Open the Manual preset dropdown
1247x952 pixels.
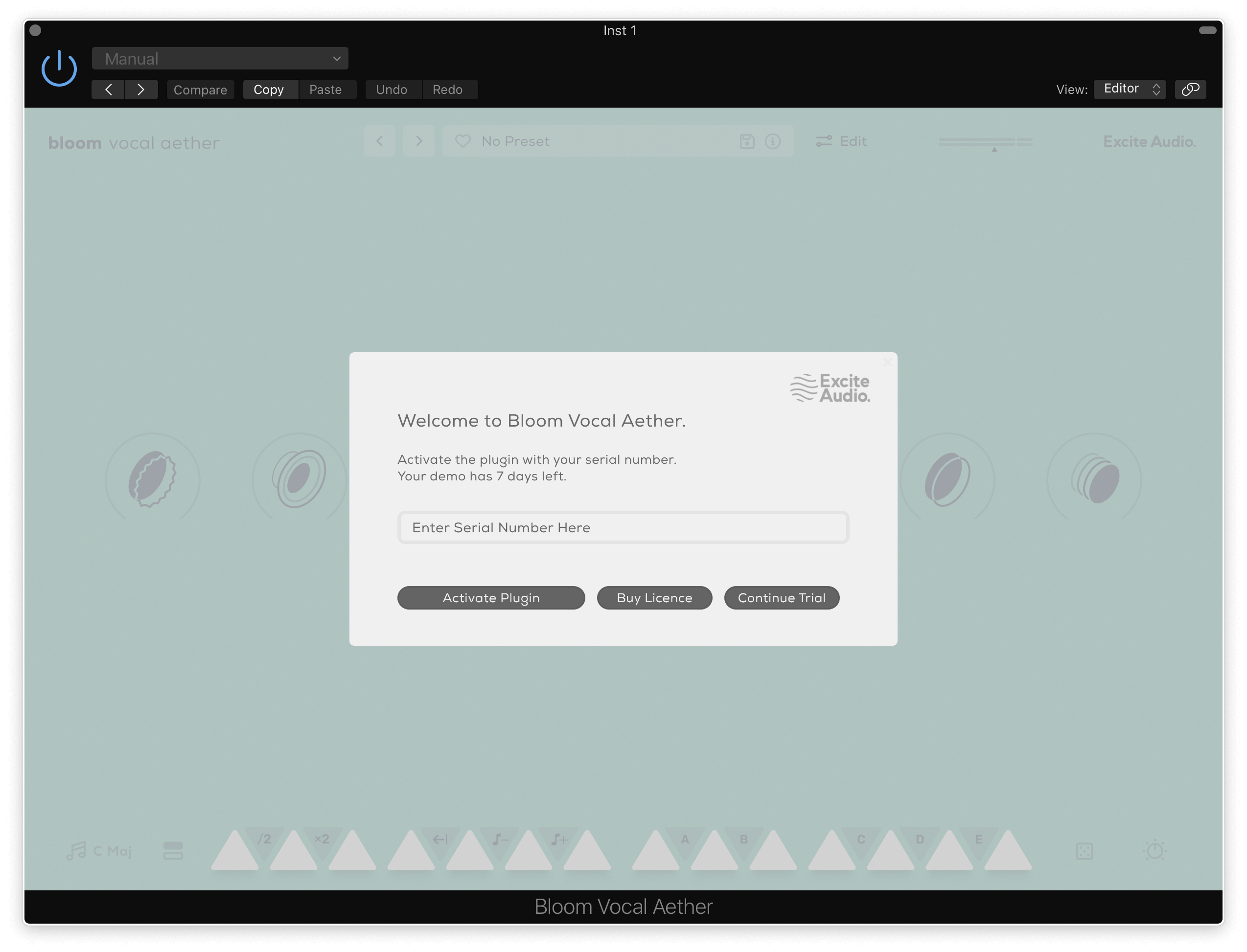[220, 59]
